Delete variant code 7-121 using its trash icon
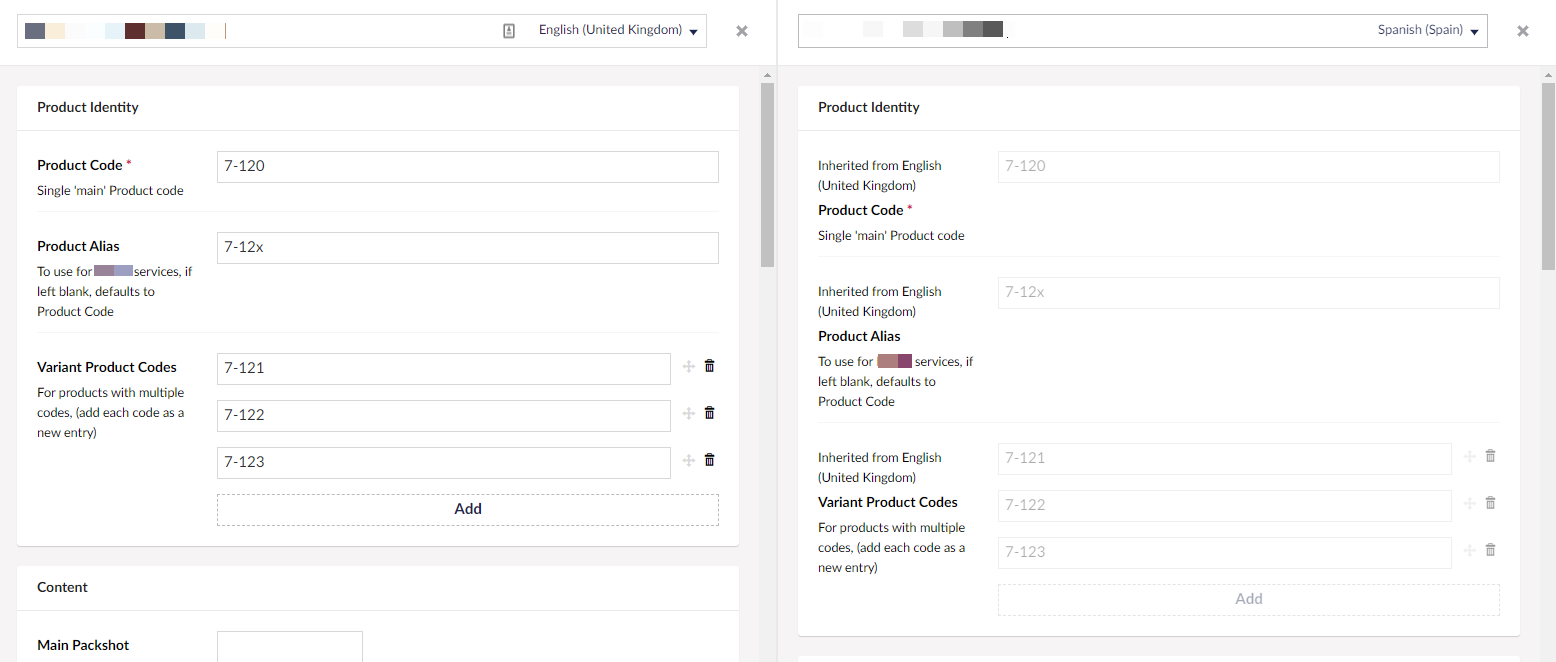Screen dimensions: 1556x662 709,366
